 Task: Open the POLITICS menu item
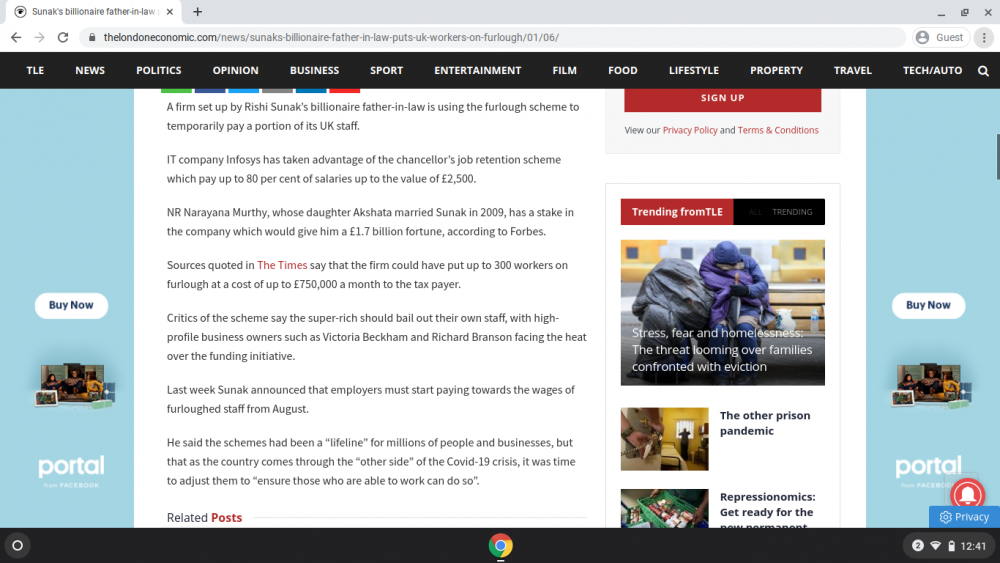click(159, 71)
